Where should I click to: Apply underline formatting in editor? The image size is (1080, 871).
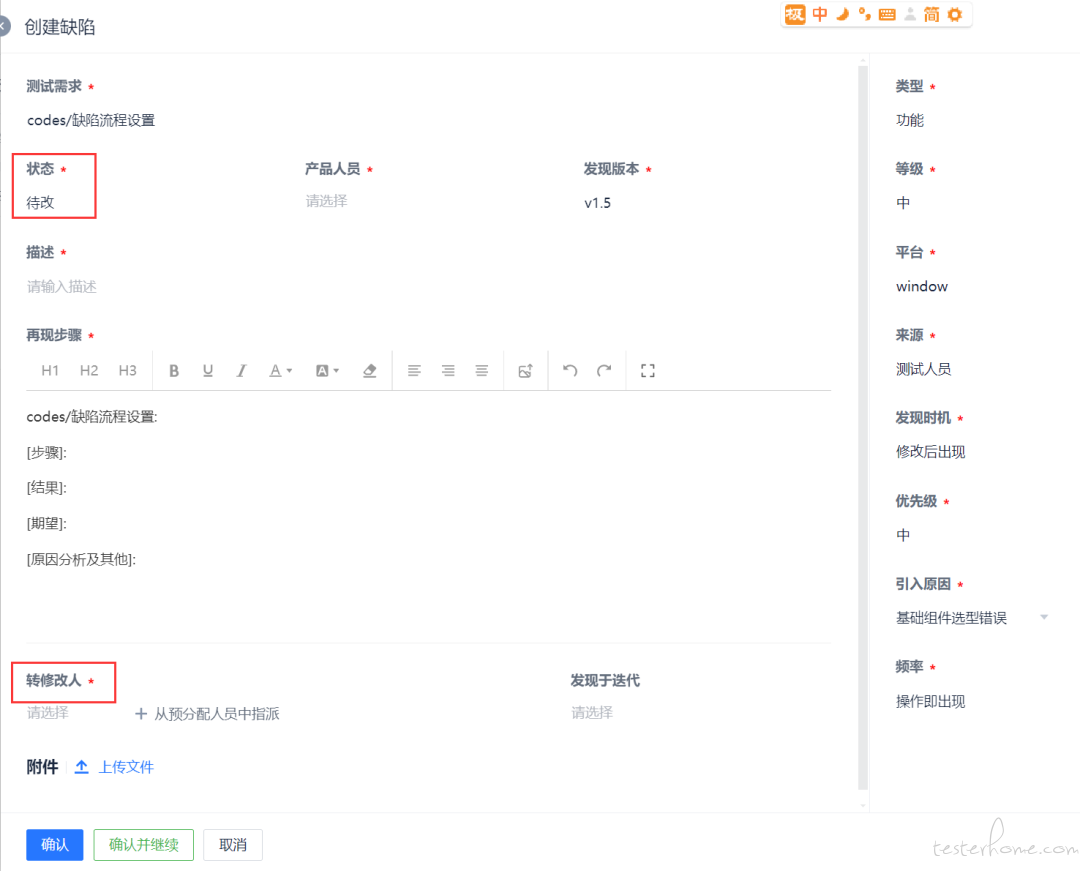[x=208, y=371]
